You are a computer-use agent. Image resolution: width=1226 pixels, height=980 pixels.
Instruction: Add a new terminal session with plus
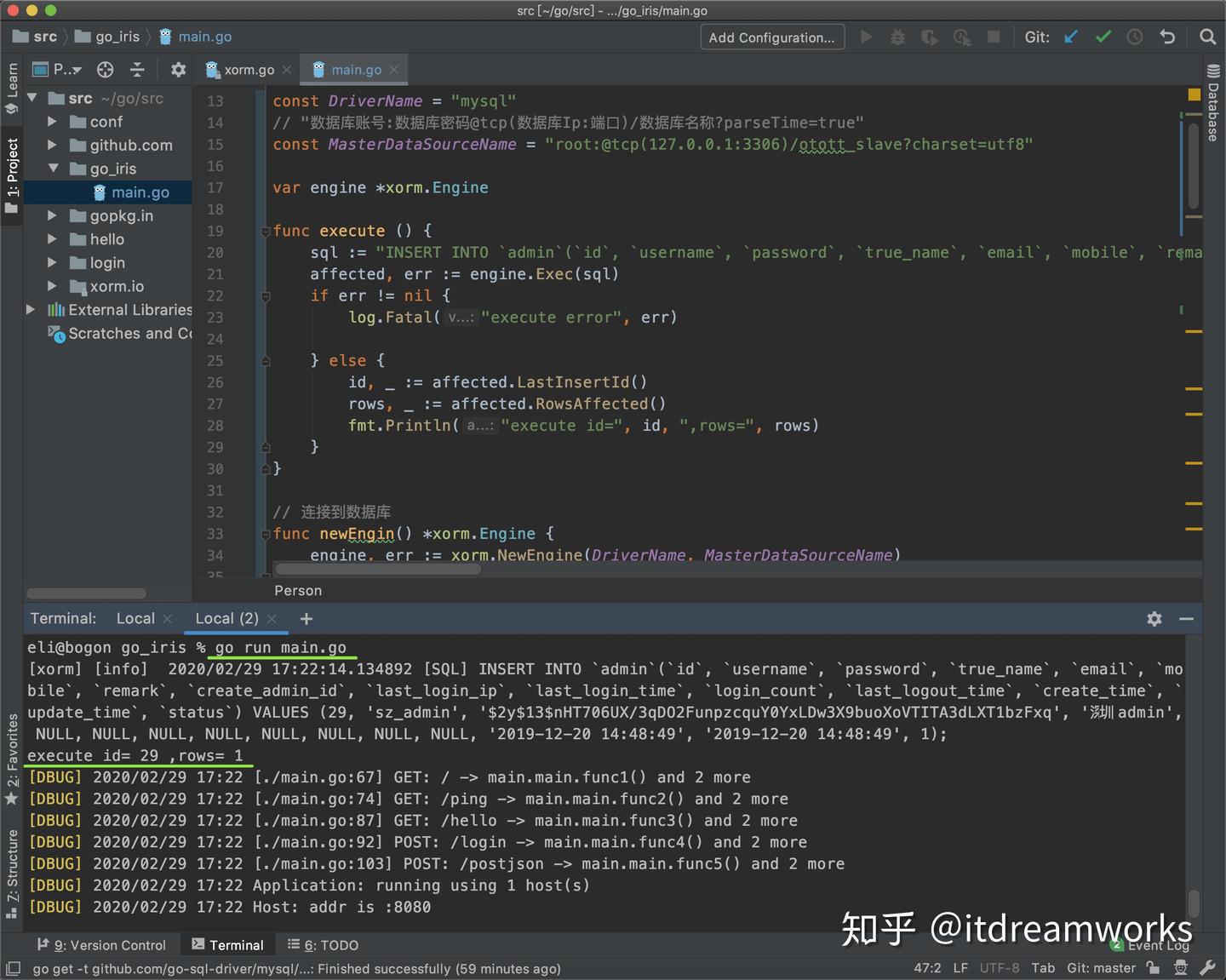coord(306,619)
